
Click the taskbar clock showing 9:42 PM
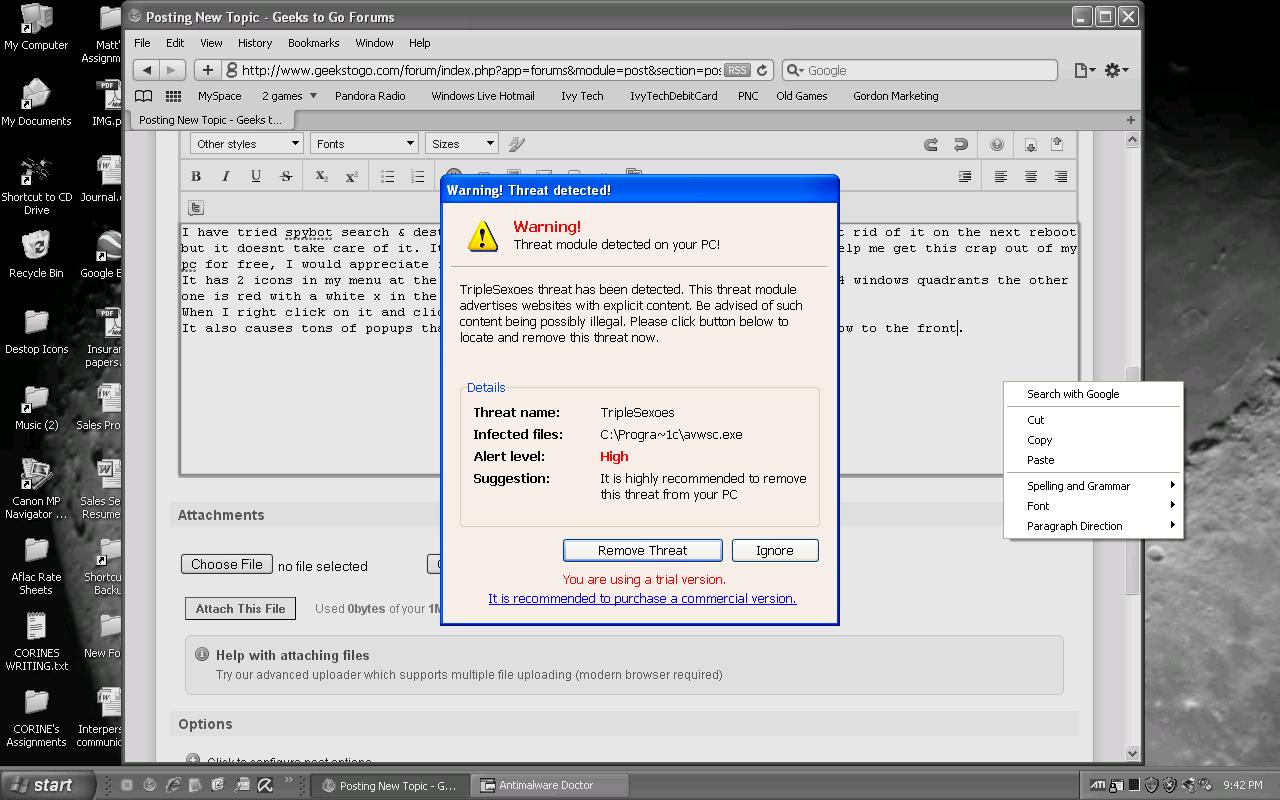coord(1242,785)
